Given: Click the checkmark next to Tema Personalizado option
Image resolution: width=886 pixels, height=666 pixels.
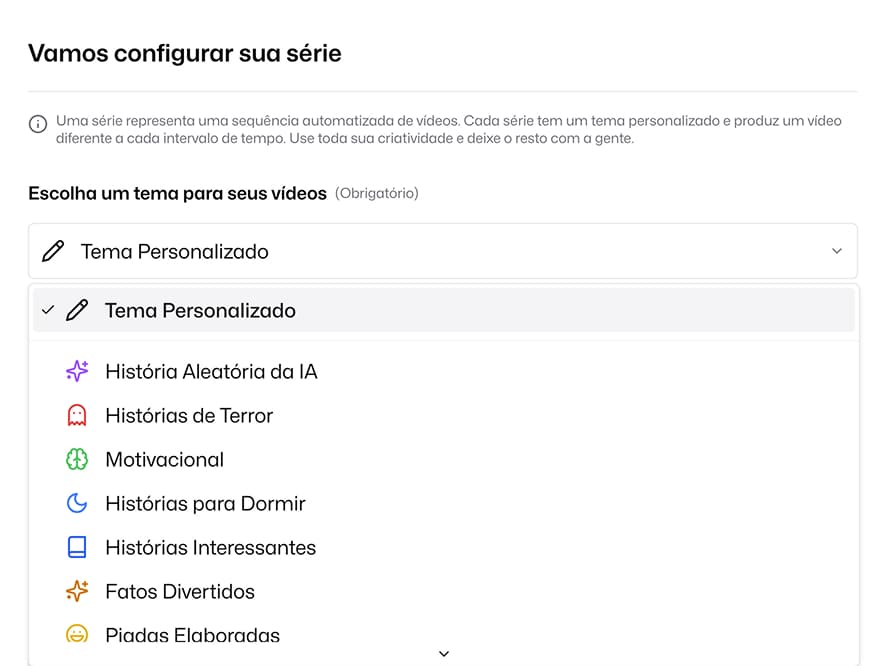Looking at the screenshot, I should (x=48, y=310).
